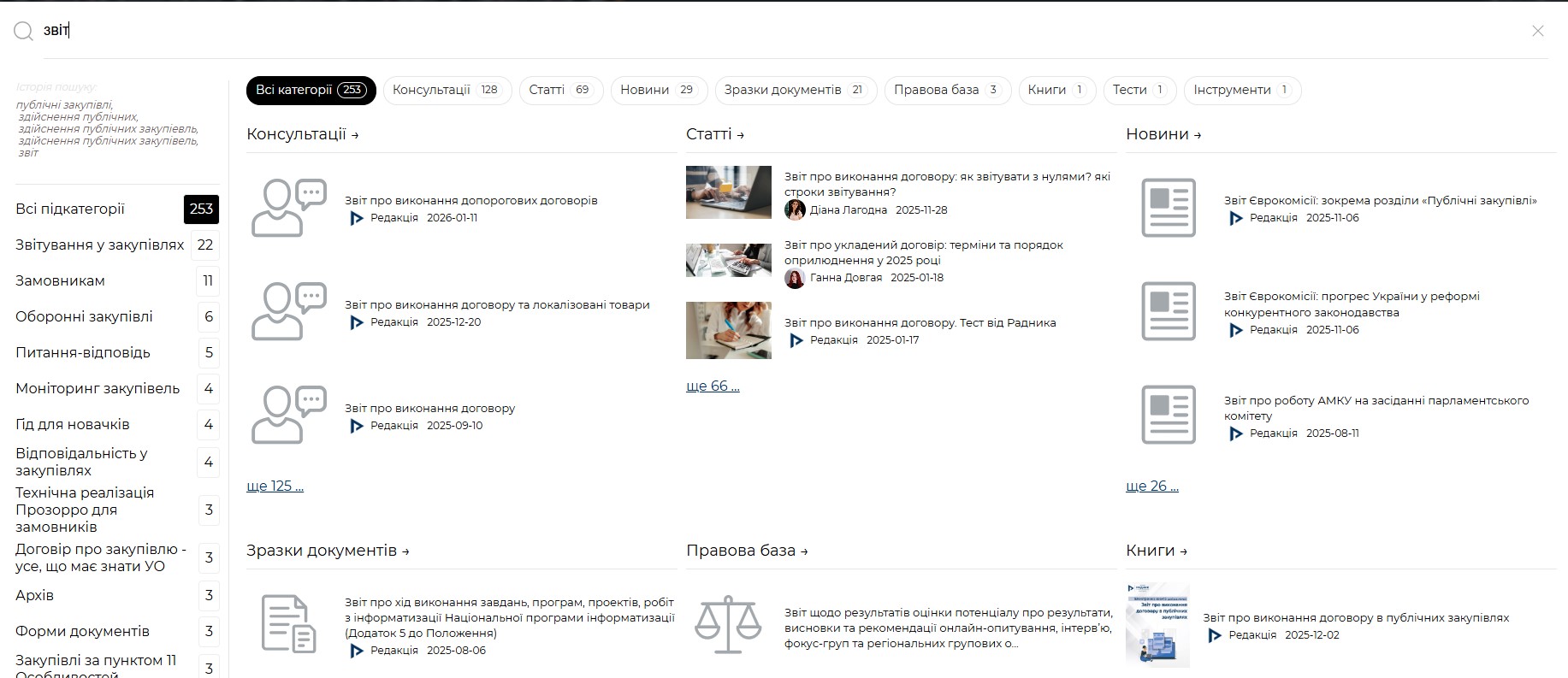Click the search input field with "звіт"
The height and width of the screenshot is (678, 1568).
coord(770,31)
